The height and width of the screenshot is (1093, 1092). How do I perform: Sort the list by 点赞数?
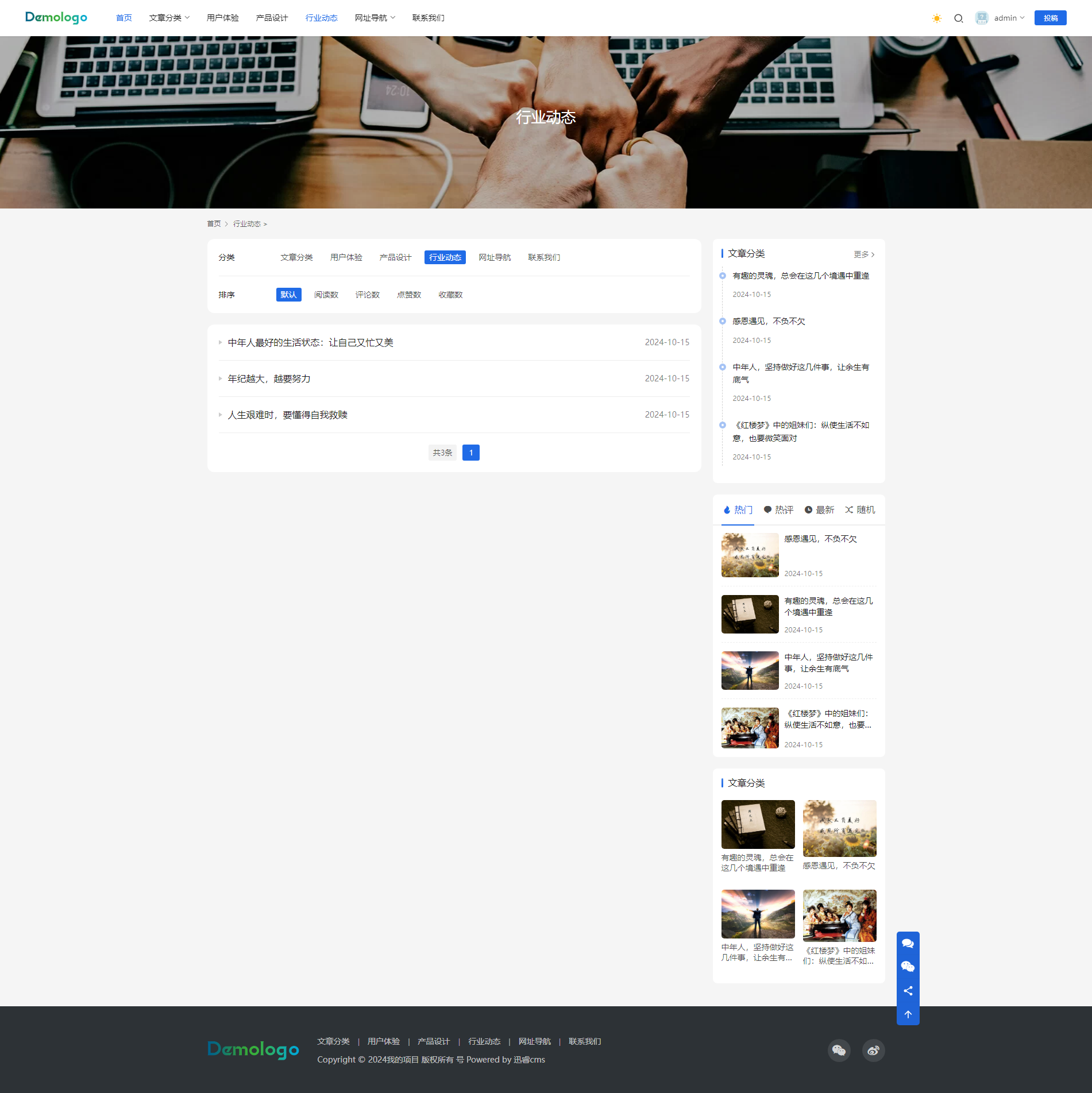tap(409, 295)
